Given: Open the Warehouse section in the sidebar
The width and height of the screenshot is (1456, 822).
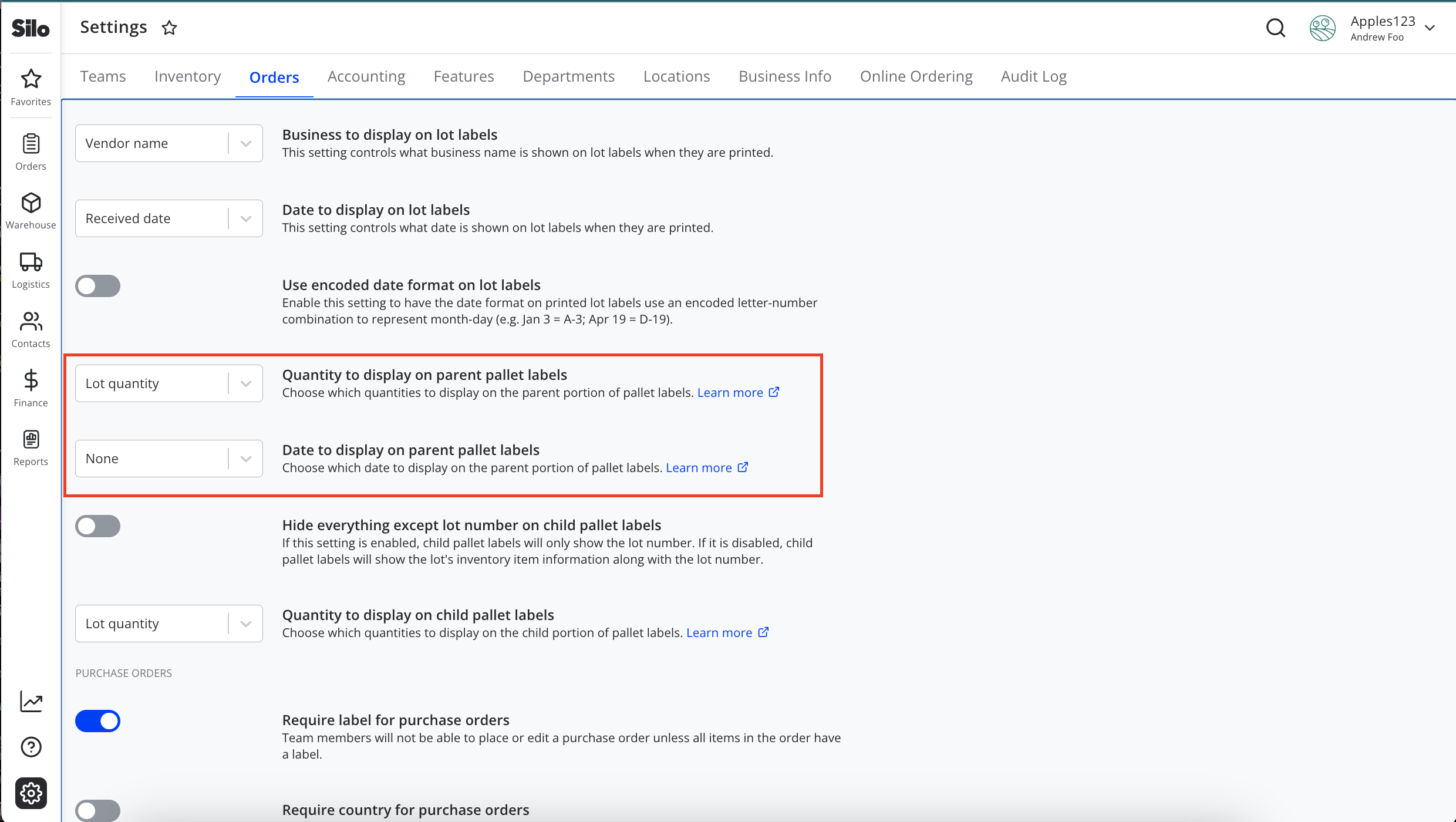Looking at the screenshot, I should point(31,211).
